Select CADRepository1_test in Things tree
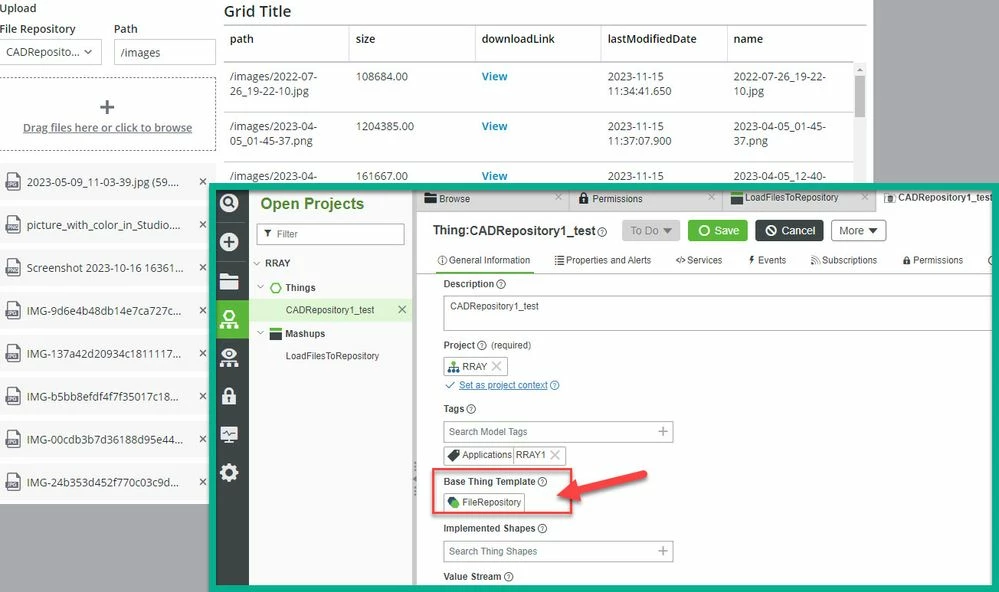This screenshot has height=592, width=999. coord(330,310)
